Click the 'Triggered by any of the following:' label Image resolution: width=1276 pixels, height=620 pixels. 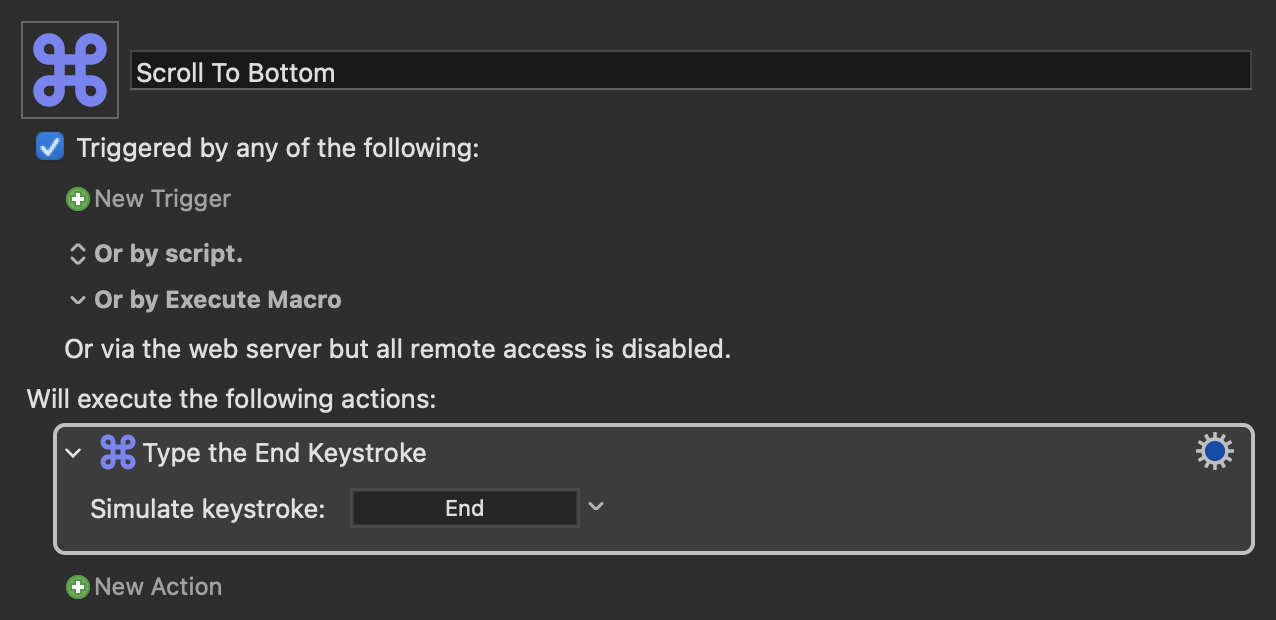[278, 148]
